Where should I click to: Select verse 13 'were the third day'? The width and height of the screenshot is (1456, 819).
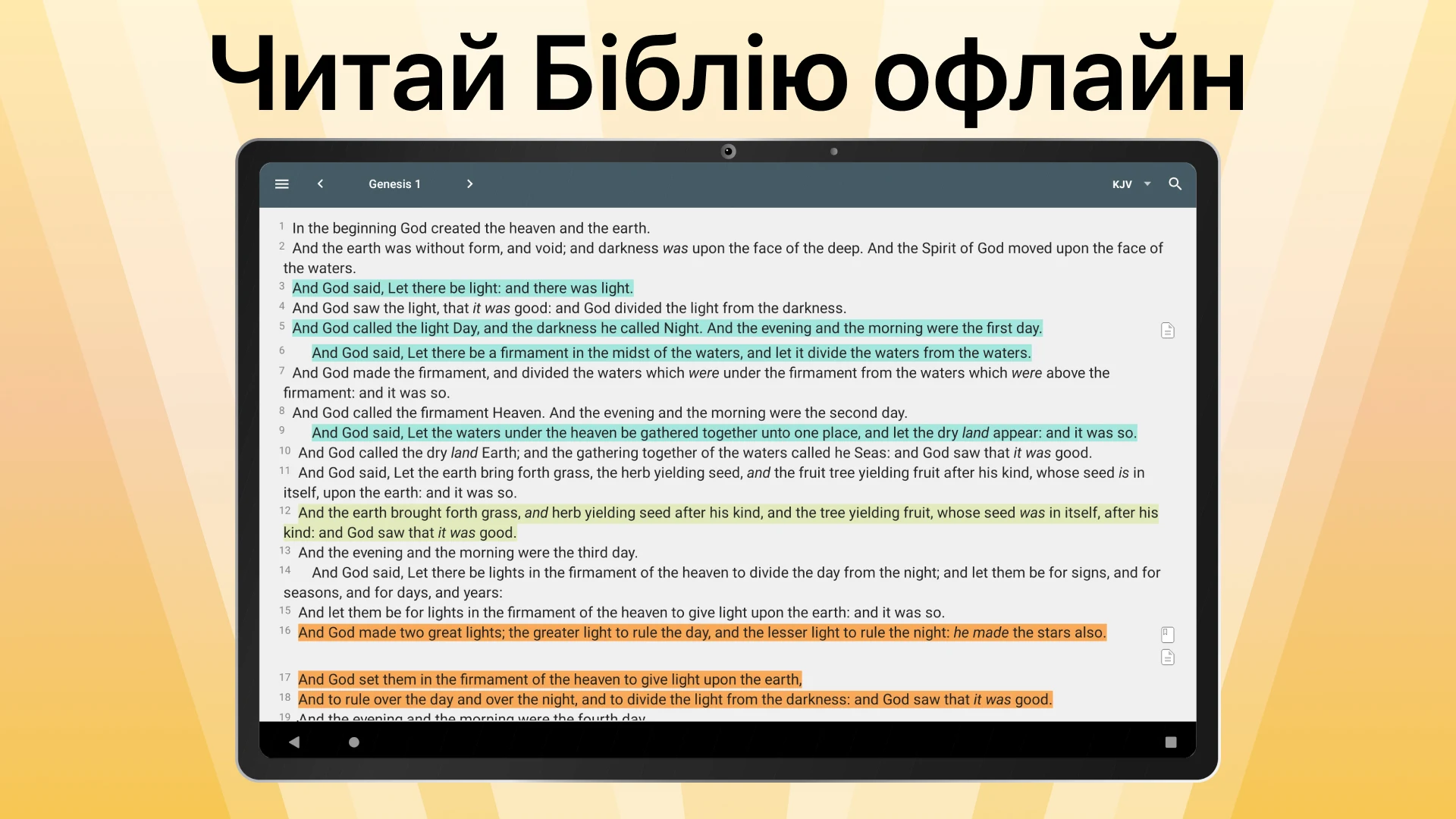point(468,553)
